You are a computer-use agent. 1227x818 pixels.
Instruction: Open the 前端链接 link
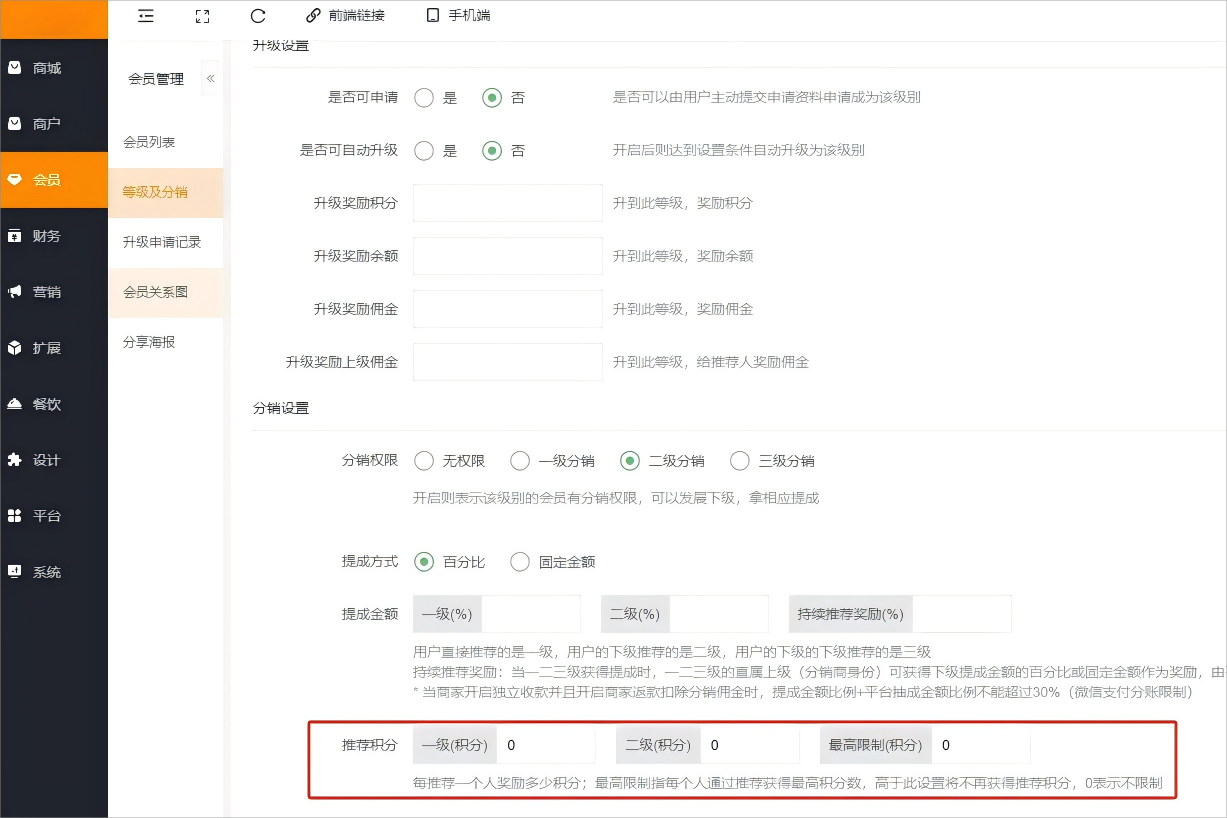(344, 15)
